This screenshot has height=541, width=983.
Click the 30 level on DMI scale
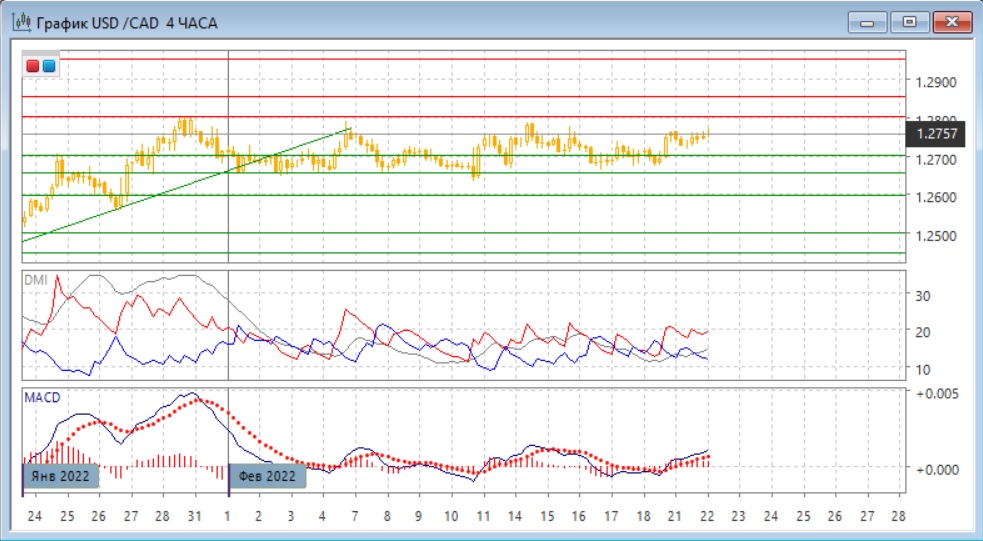pyautogui.click(x=925, y=296)
